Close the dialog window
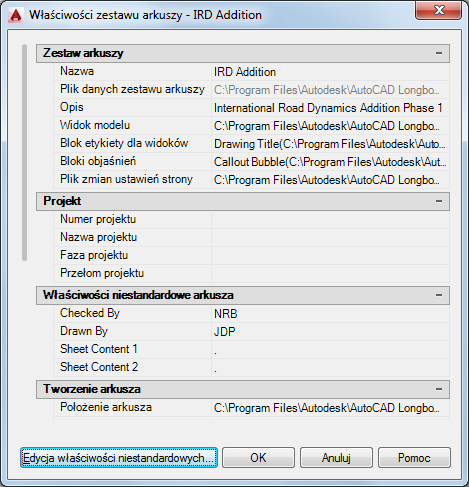 (439, 10)
